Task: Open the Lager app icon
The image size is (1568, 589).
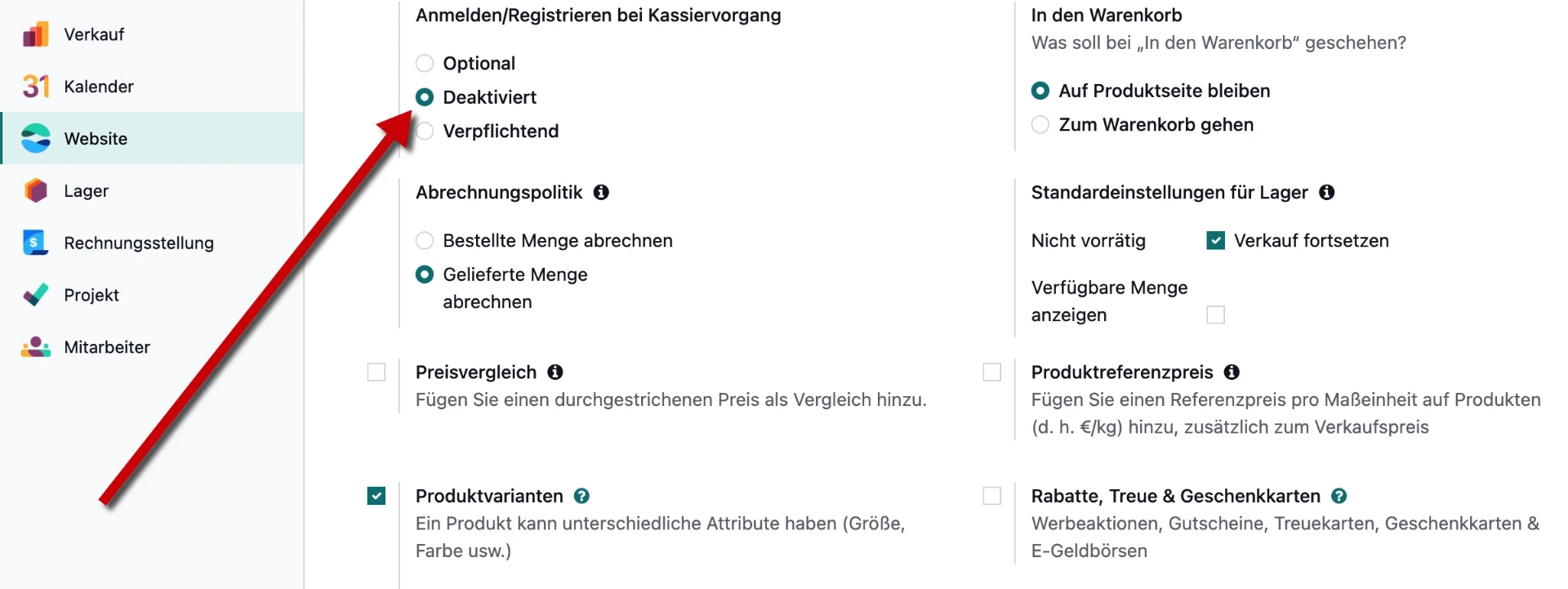Action: [35, 191]
